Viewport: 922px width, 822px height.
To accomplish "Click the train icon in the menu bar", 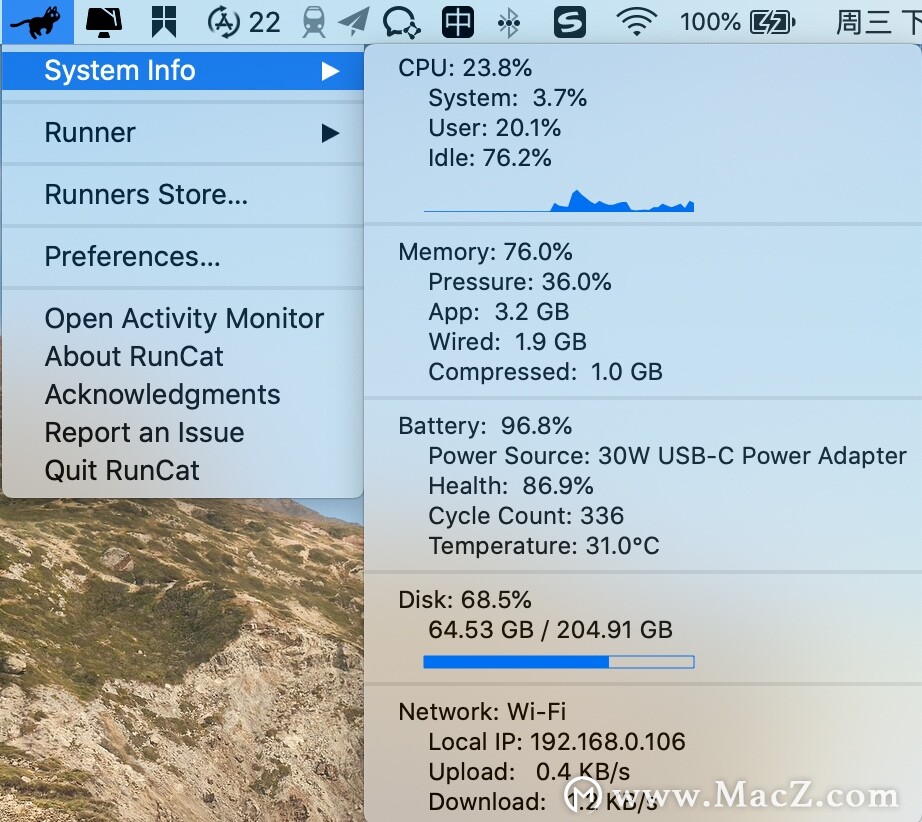I will (314, 20).
